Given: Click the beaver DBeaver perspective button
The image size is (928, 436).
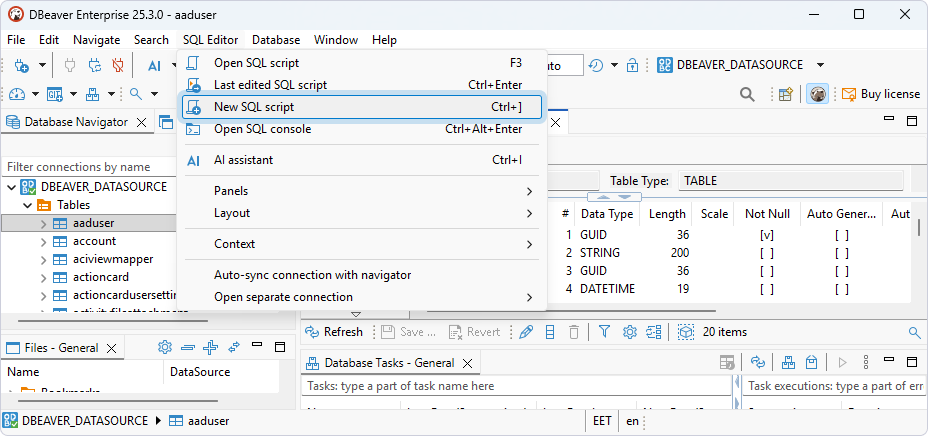Looking at the screenshot, I should [817, 94].
